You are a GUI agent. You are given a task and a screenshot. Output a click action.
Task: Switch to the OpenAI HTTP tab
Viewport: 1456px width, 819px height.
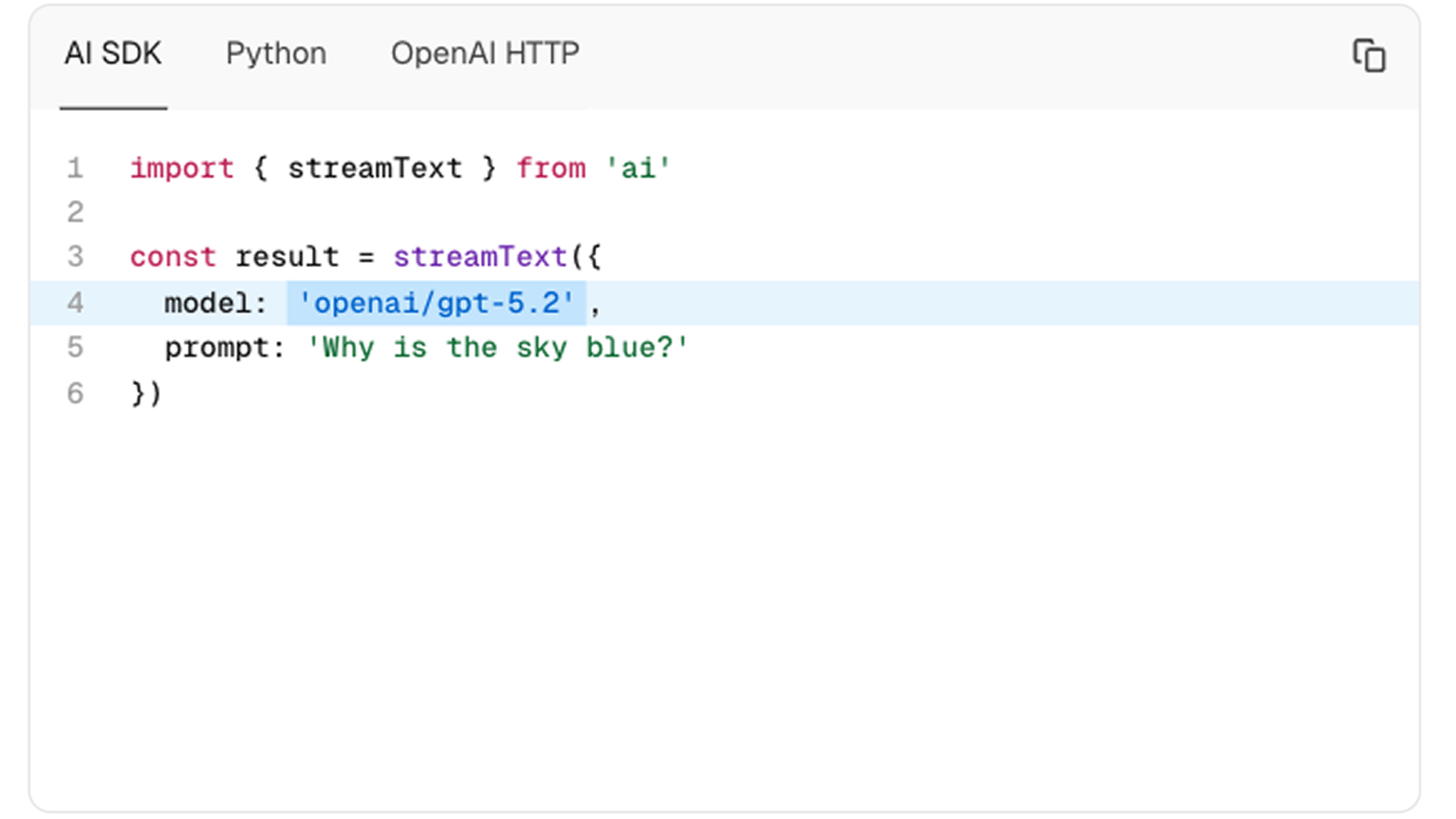pyautogui.click(x=485, y=54)
